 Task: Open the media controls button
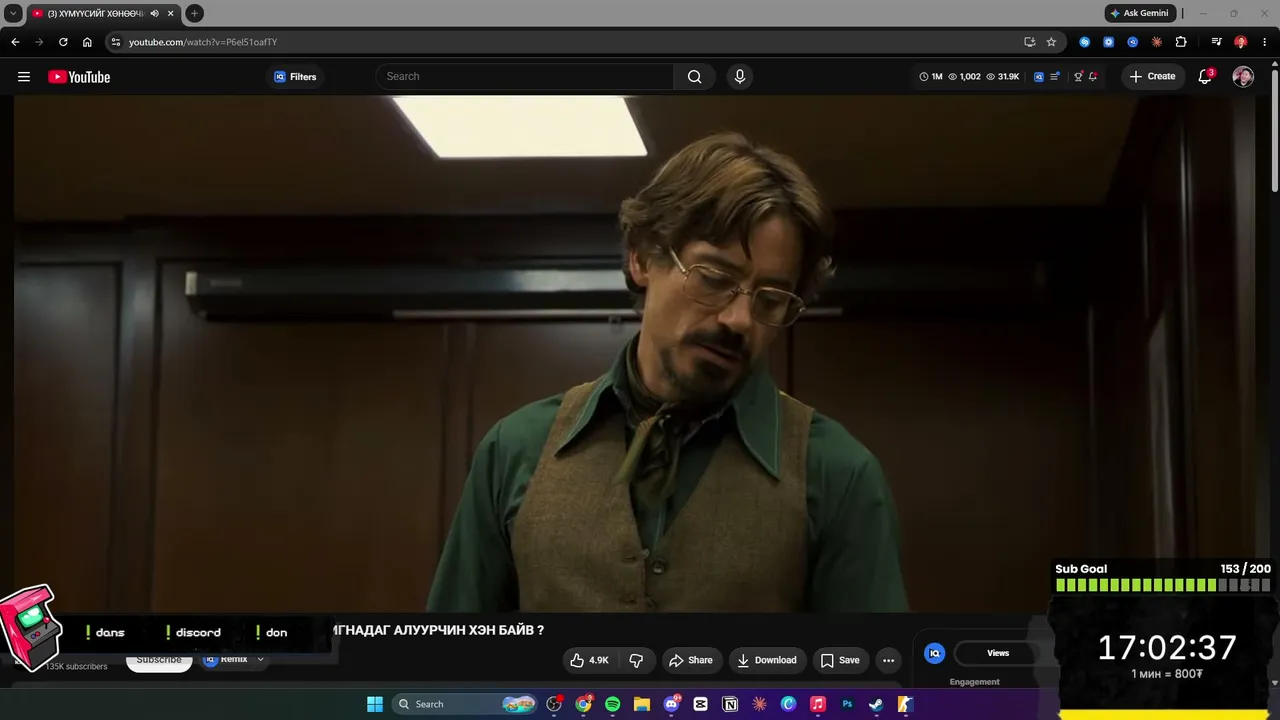click(x=1216, y=42)
